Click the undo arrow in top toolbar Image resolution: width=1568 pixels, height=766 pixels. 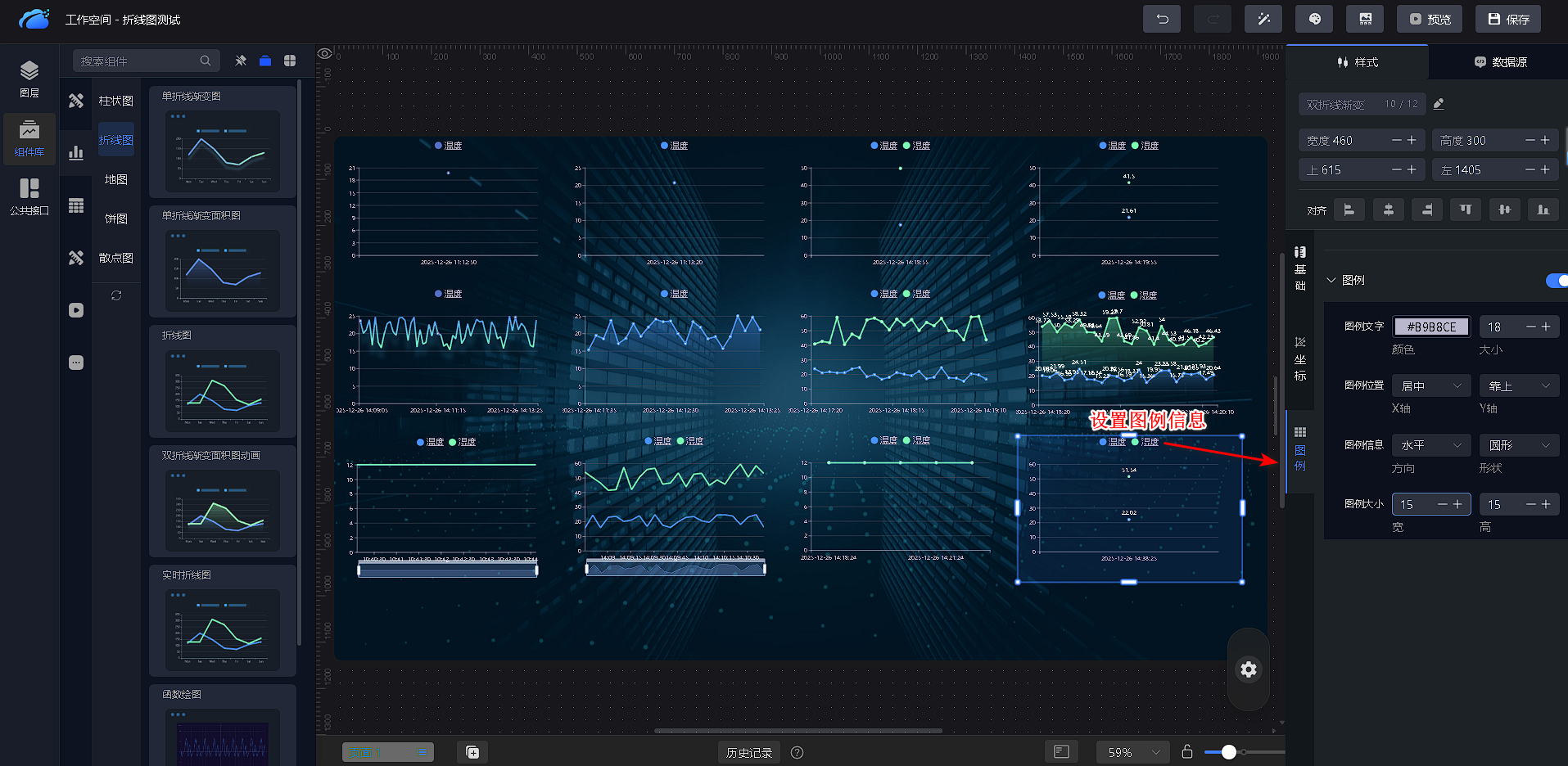click(x=1161, y=19)
